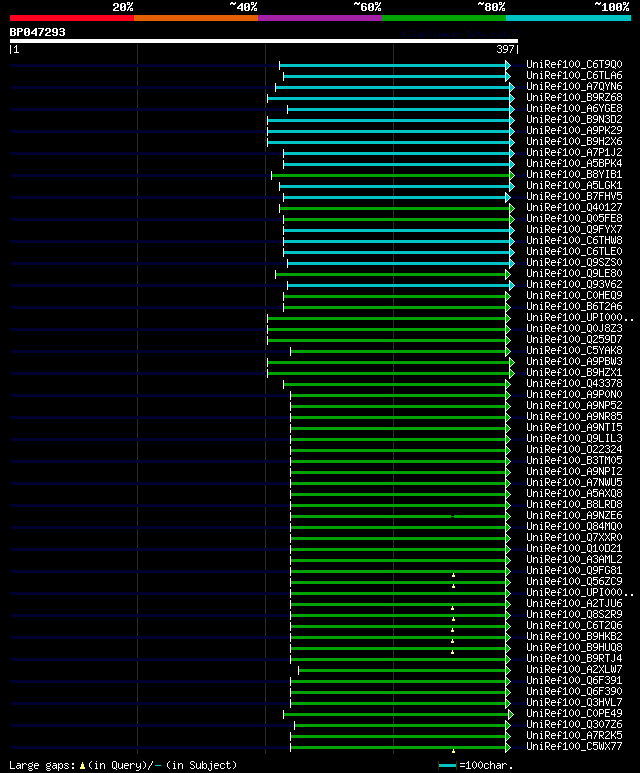Click the UniRef100_A2TJU6 subject name
The height and width of the screenshot is (773, 640).
point(574,604)
